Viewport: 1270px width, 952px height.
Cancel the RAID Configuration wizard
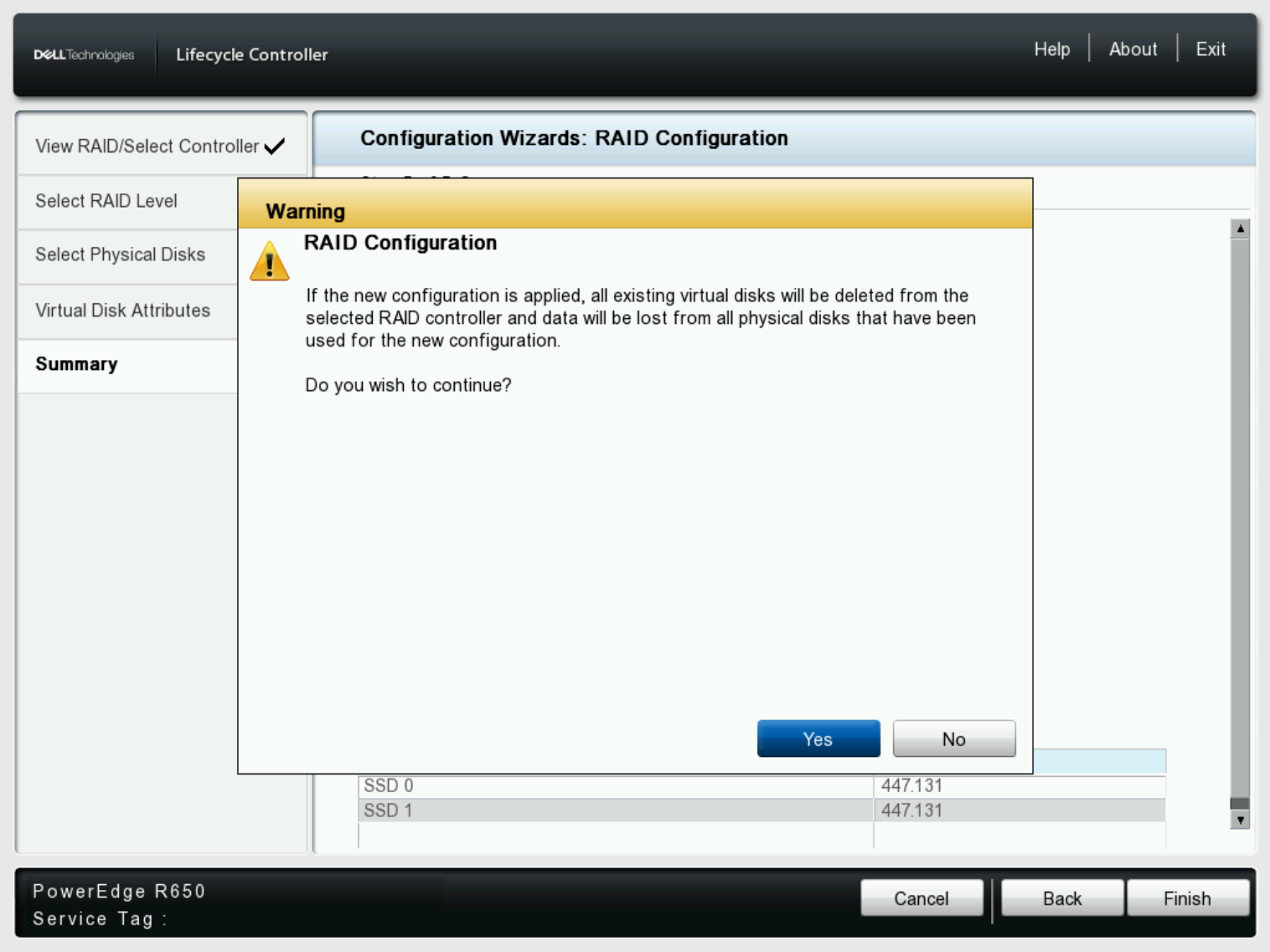(922, 898)
